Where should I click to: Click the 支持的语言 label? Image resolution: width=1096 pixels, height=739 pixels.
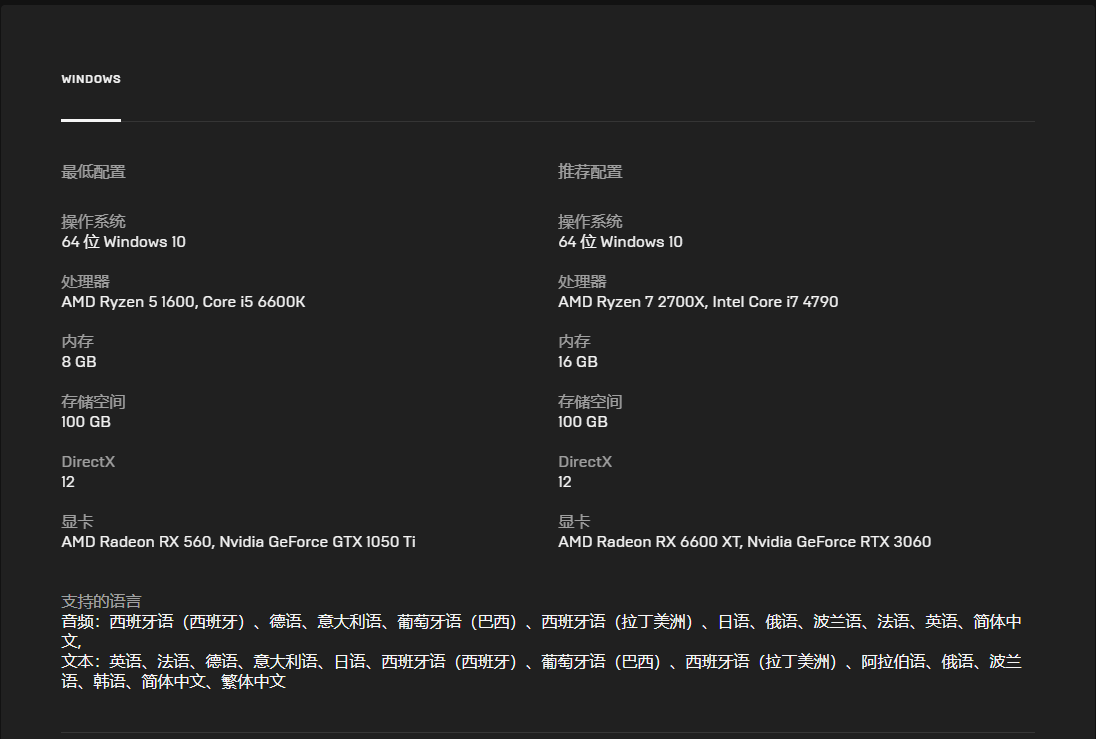click(x=101, y=601)
